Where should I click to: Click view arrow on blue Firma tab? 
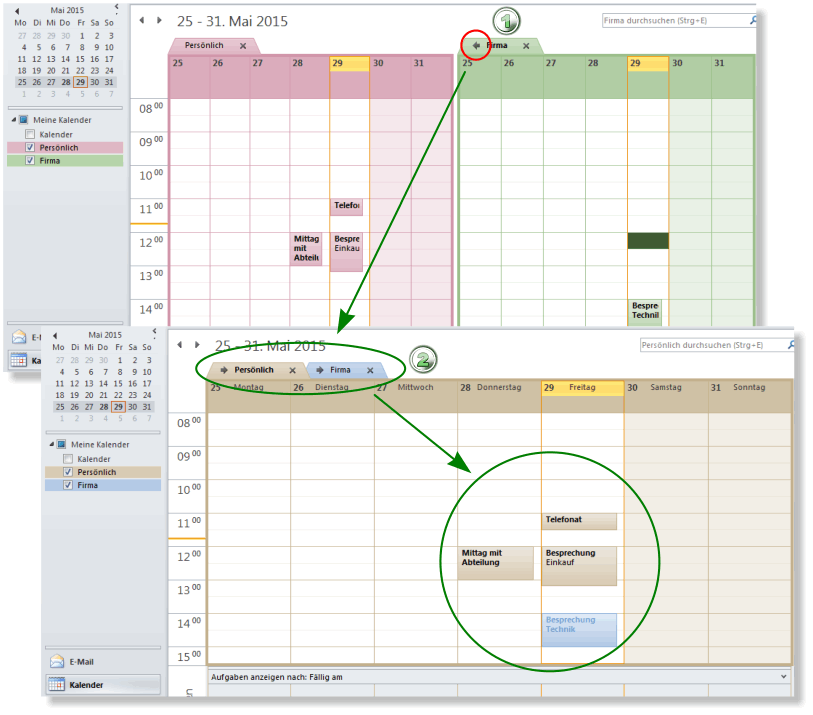pyautogui.click(x=319, y=370)
